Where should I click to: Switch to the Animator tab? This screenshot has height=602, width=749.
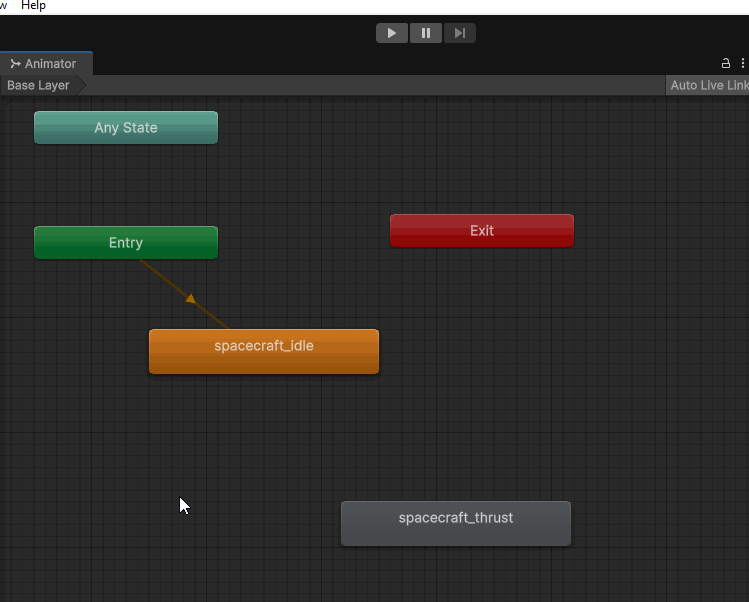[46, 64]
